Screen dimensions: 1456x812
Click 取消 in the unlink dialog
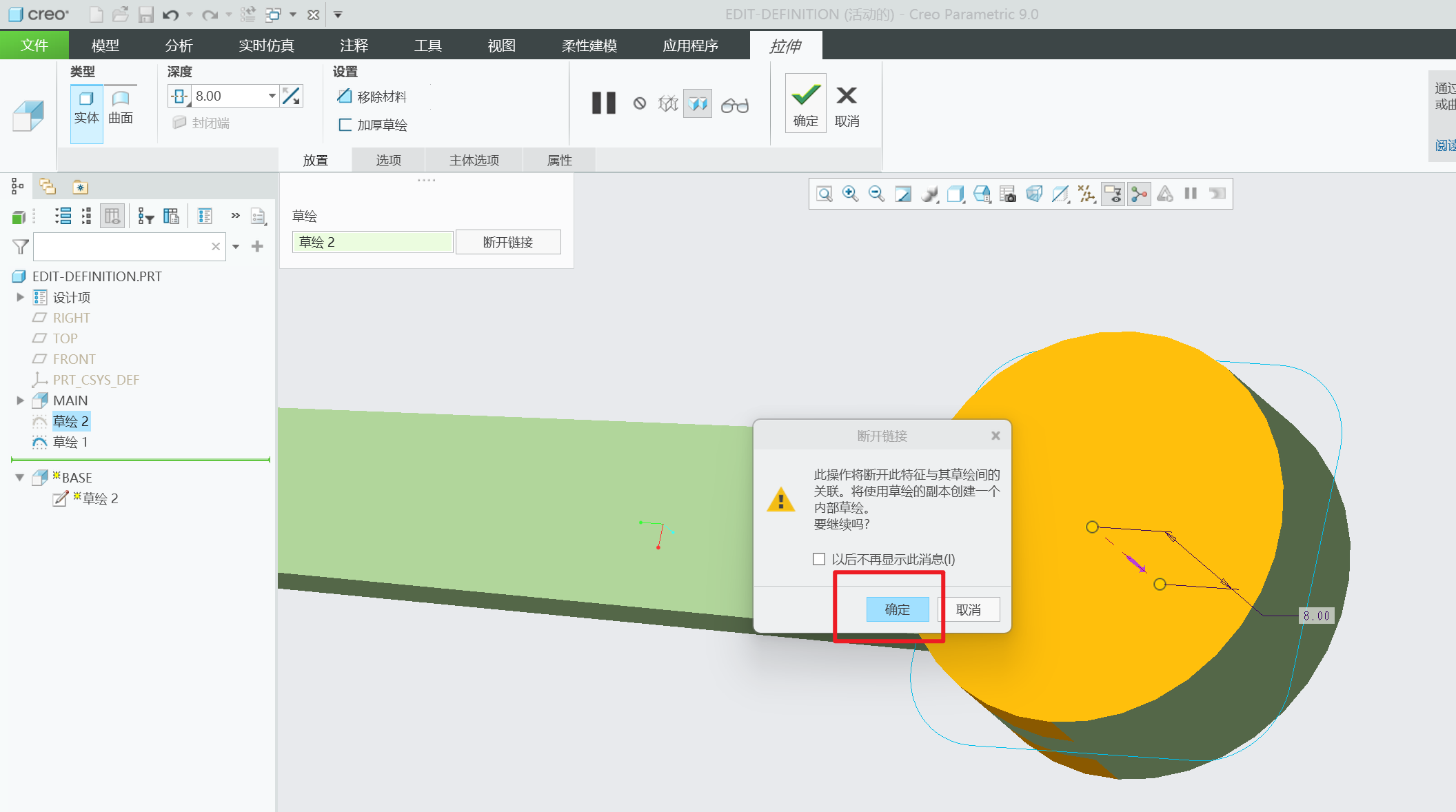tap(968, 609)
